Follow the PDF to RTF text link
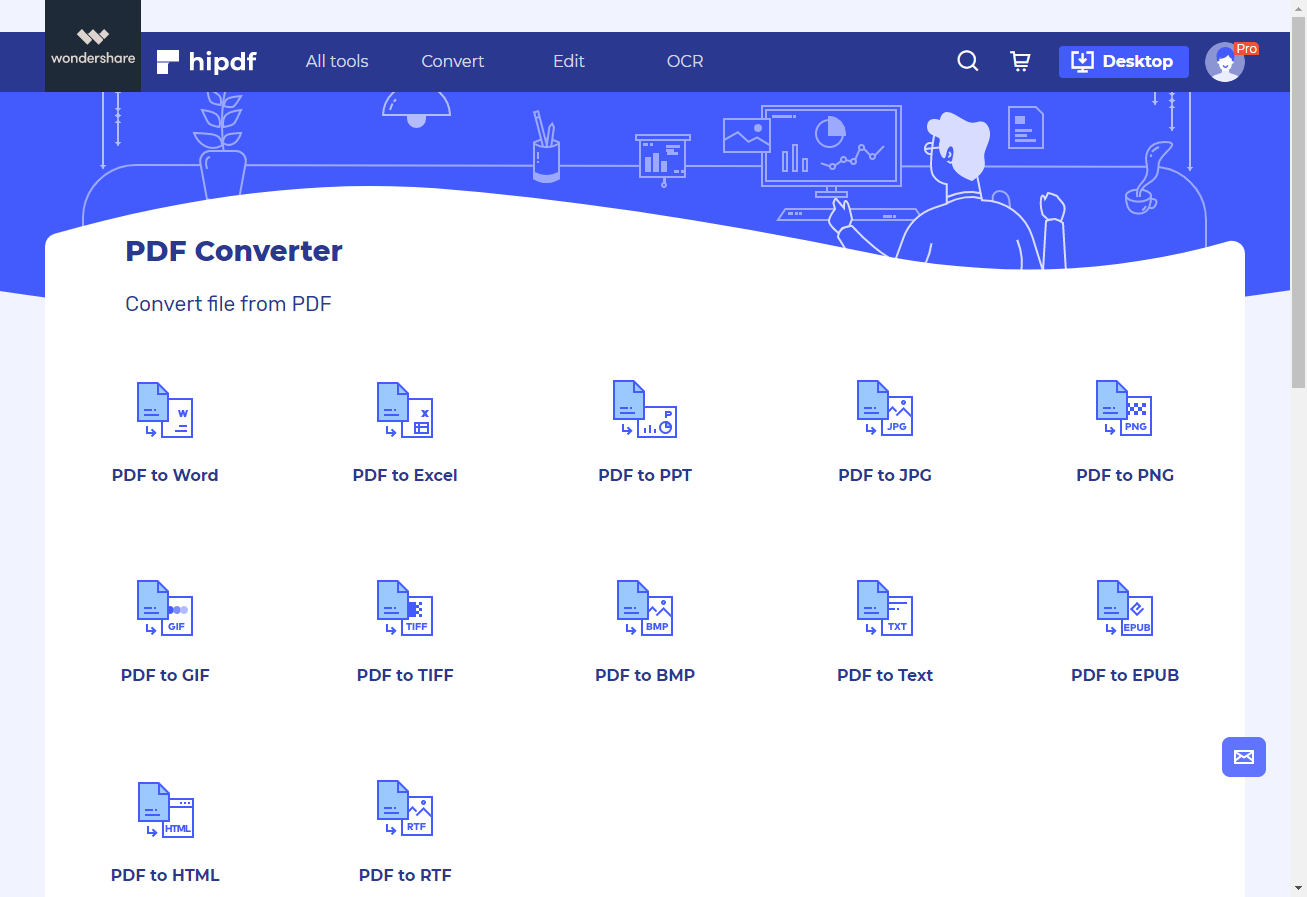Viewport: 1307px width, 897px height. tap(405, 875)
